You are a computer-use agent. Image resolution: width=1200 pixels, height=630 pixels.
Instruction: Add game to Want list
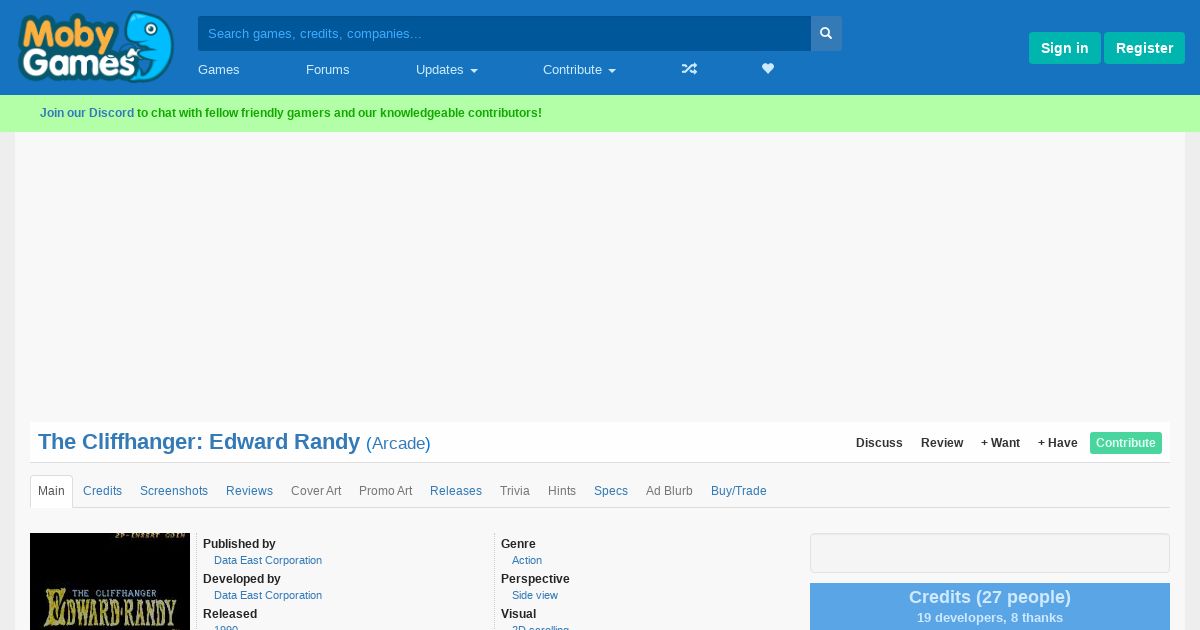1000,443
